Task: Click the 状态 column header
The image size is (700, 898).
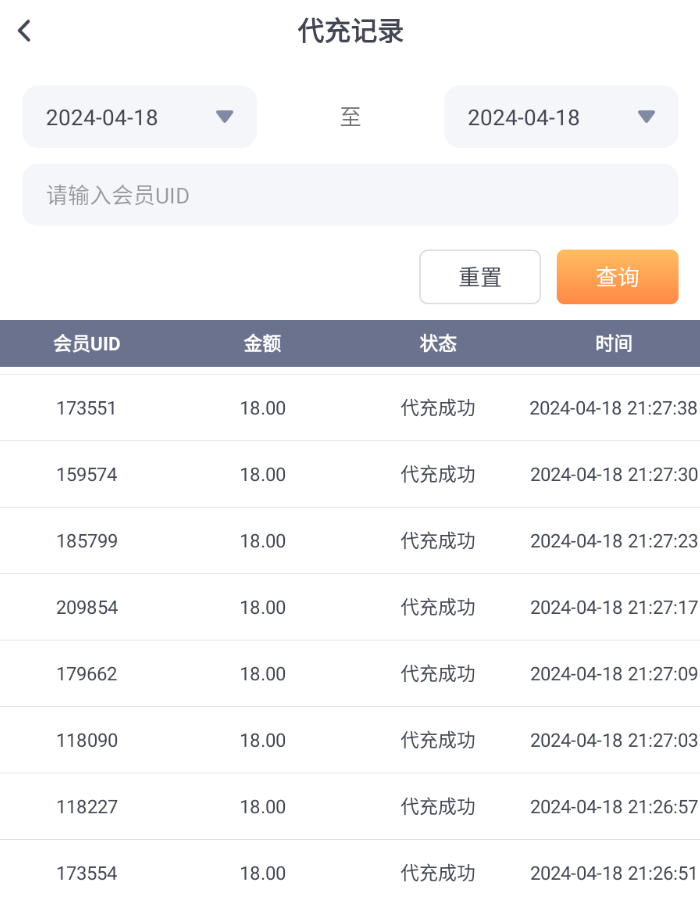Action: pyautogui.click(x=438, y=344)
